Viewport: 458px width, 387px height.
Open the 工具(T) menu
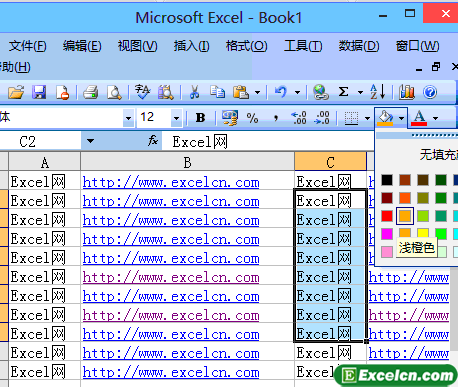(303, 46)
